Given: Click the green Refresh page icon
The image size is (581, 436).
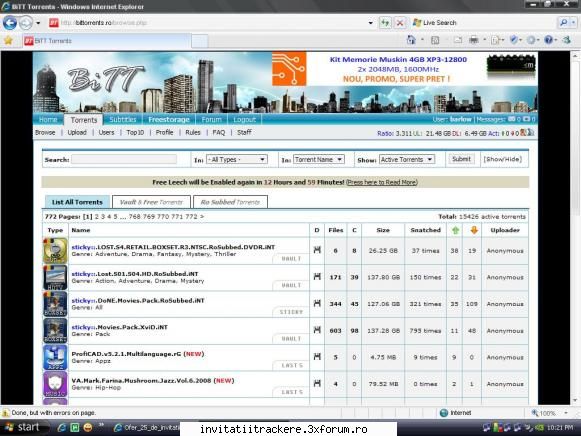Looking at the screenshot, I should point(385,23).
